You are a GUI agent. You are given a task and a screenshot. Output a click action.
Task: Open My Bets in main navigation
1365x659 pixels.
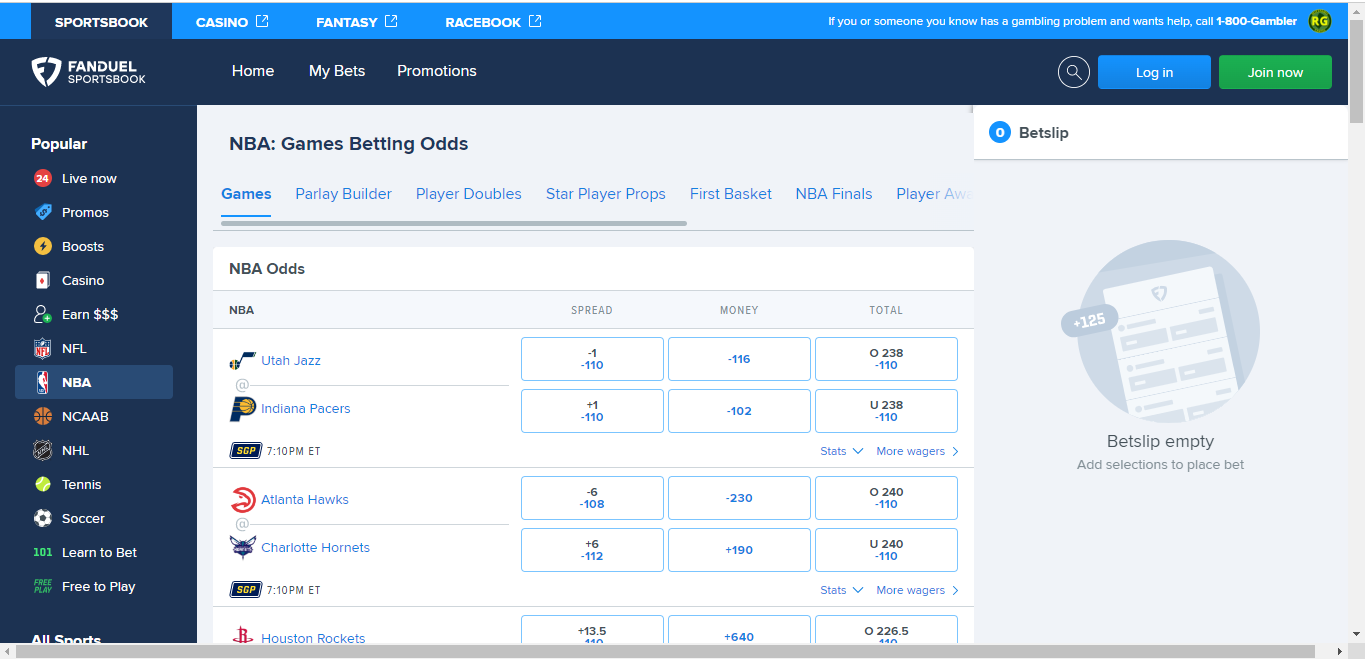[337, 71]
